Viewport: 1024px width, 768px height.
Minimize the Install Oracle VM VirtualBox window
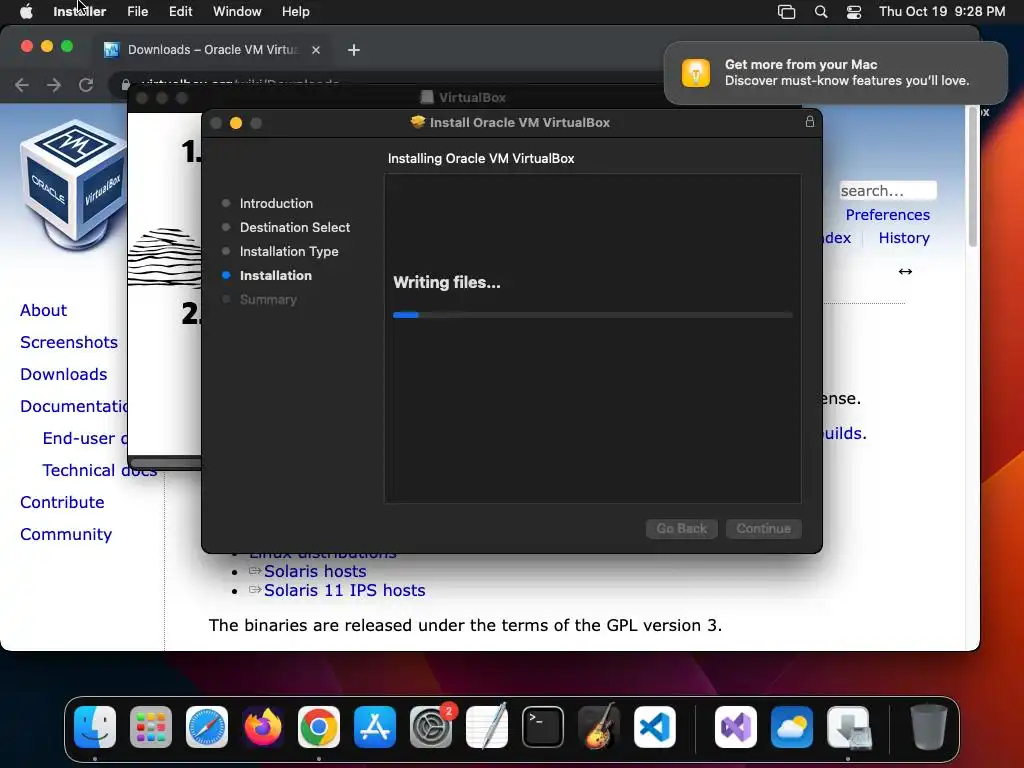click(236, 123)
